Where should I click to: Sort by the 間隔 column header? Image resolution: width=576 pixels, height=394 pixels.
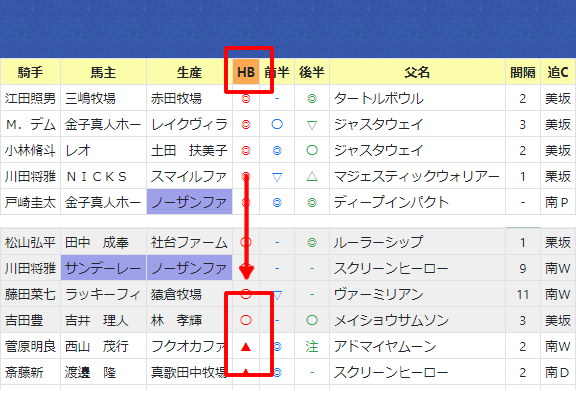coord(523,72)
